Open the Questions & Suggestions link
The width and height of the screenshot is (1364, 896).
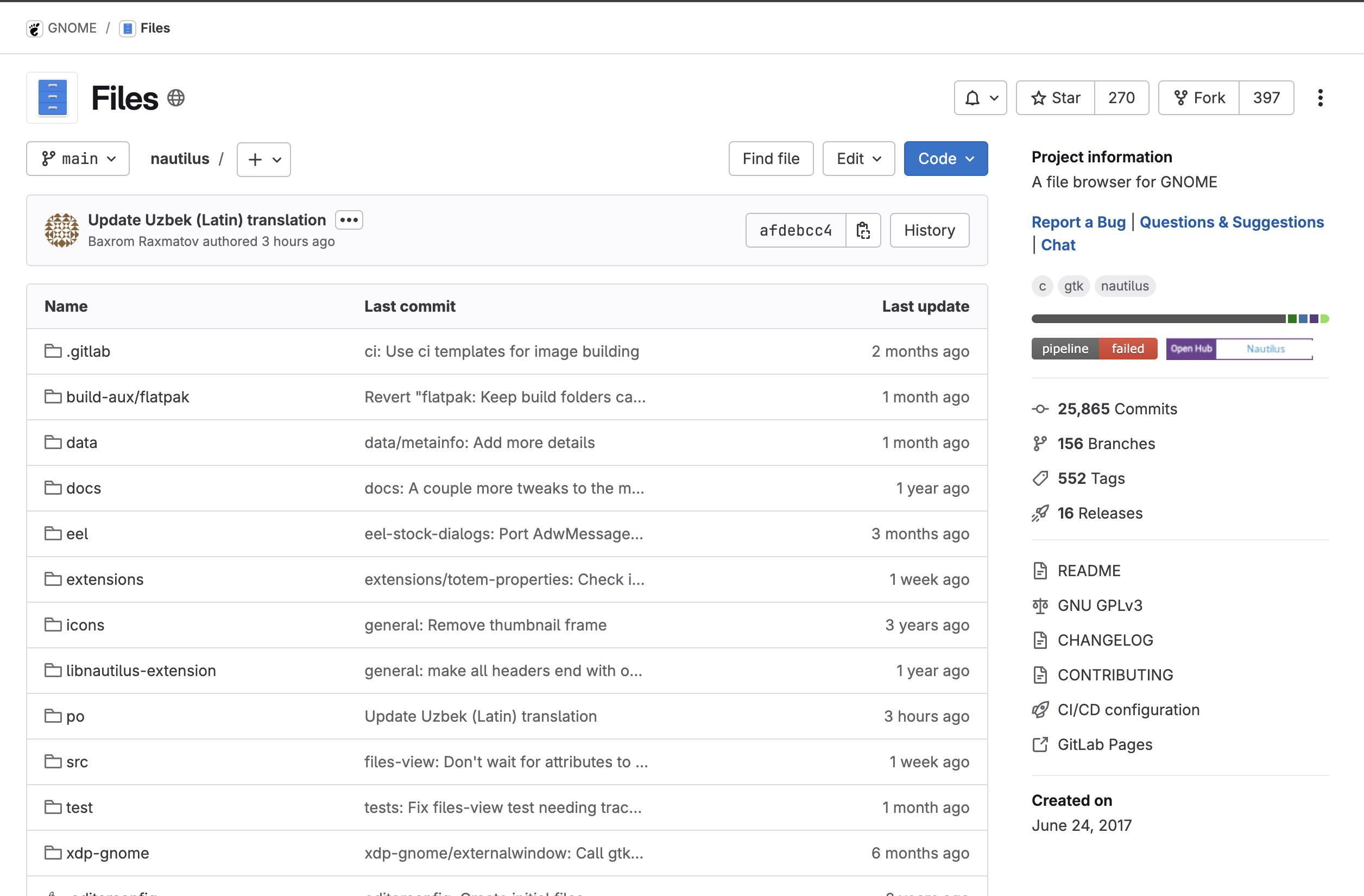click(1232, 222)
